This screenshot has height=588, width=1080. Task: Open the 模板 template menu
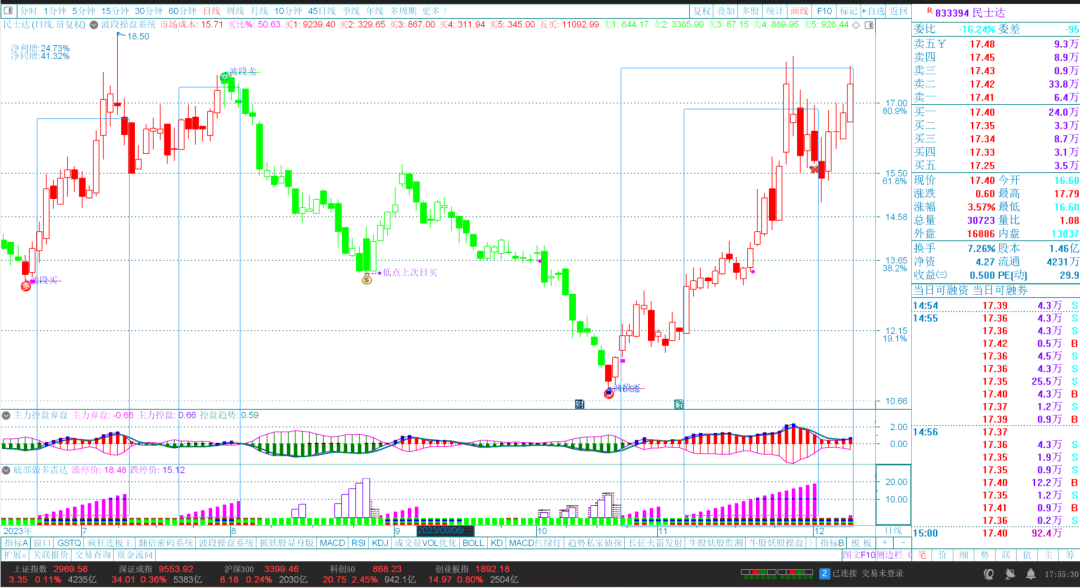click(862, 543)
